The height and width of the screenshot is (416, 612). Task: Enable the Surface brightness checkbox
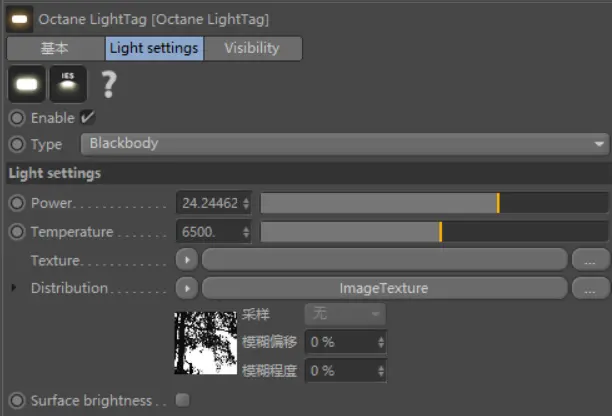[182, 401]
